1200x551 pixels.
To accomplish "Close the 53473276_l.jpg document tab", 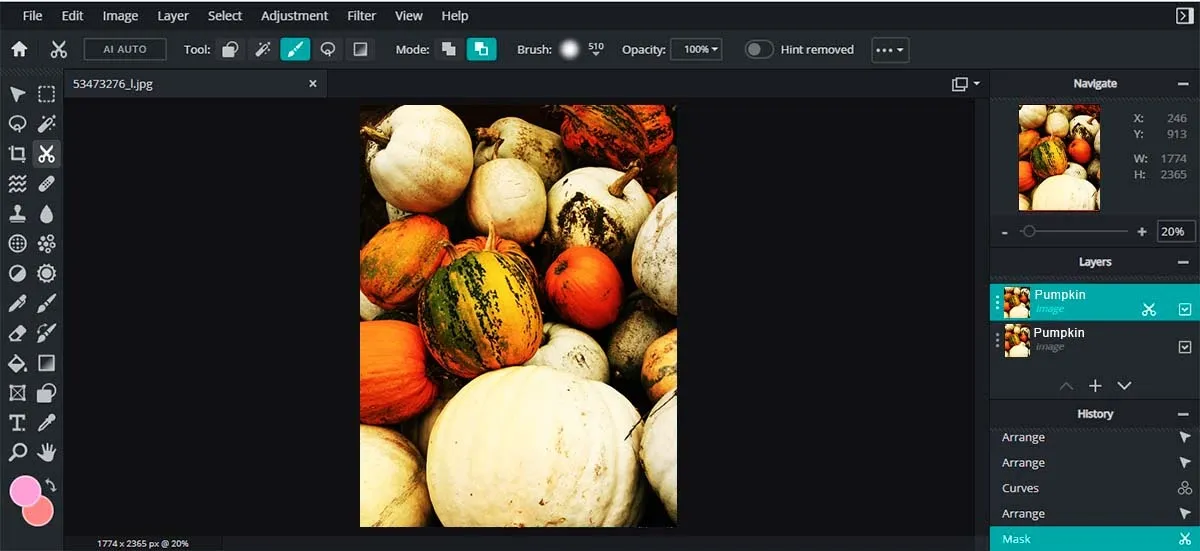I will [x=313, y=84].
